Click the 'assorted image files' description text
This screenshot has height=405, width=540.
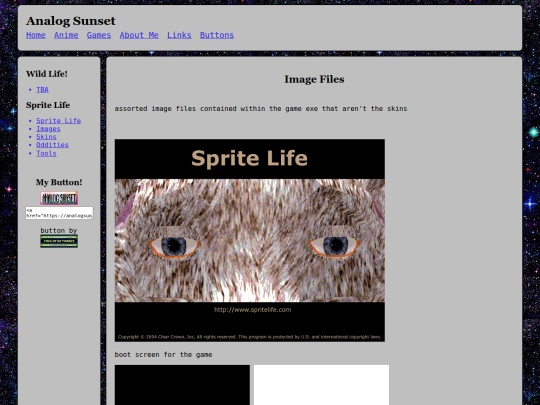[x=261, y=108]
